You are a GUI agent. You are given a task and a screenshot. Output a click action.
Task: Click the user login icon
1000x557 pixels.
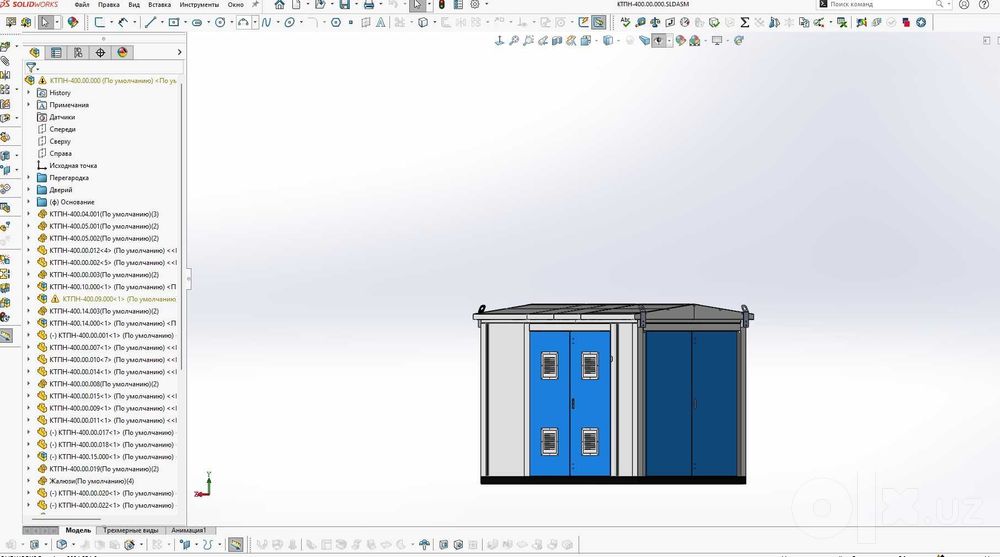(x=964, y=4)
